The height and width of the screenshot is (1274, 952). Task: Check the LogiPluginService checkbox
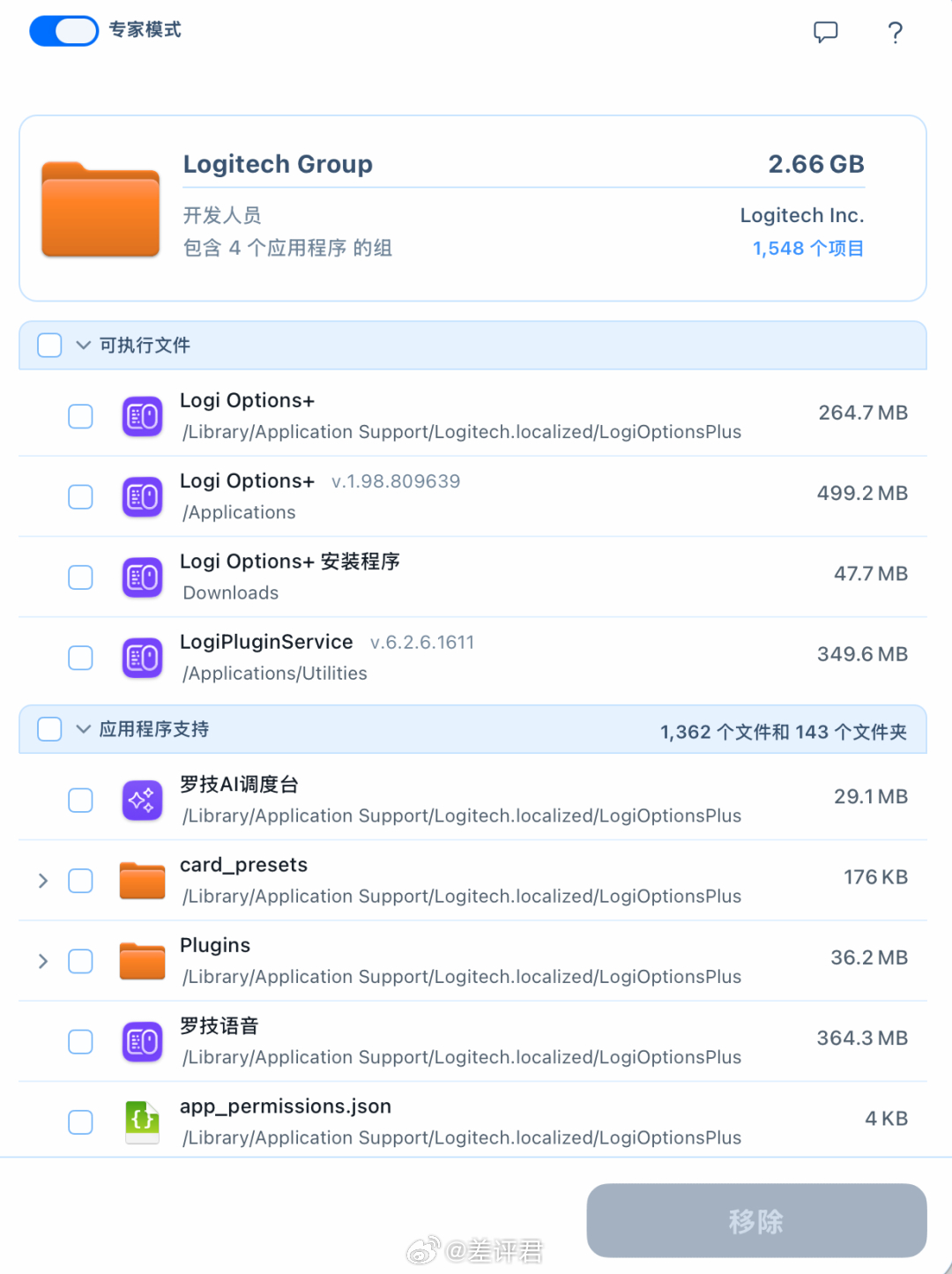(80, 658)
